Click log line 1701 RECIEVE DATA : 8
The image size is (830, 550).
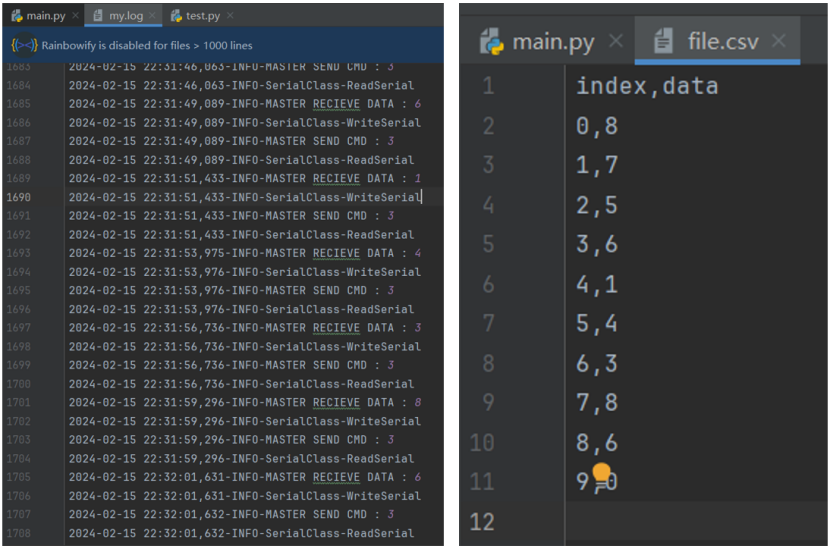click(x=245, y=402)
